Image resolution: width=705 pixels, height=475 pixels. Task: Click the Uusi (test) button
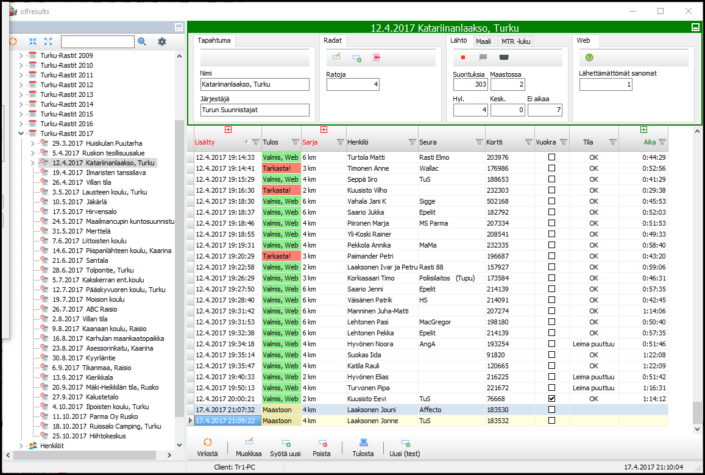405,447
